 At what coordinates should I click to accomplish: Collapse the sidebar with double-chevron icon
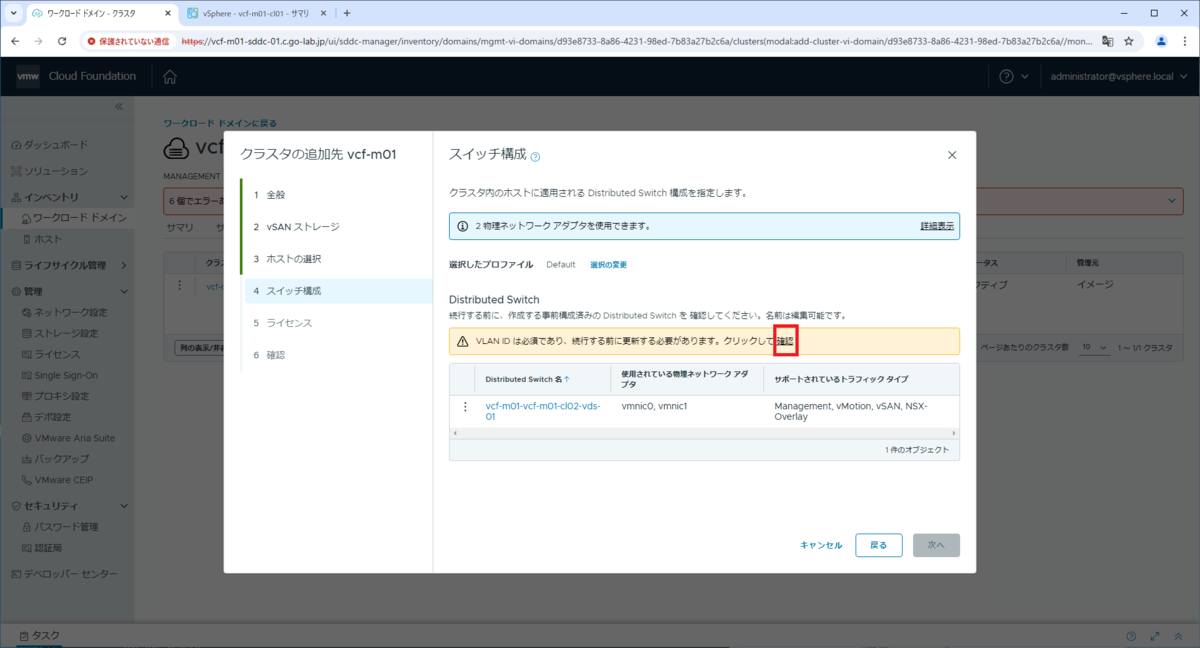[118, 106]
